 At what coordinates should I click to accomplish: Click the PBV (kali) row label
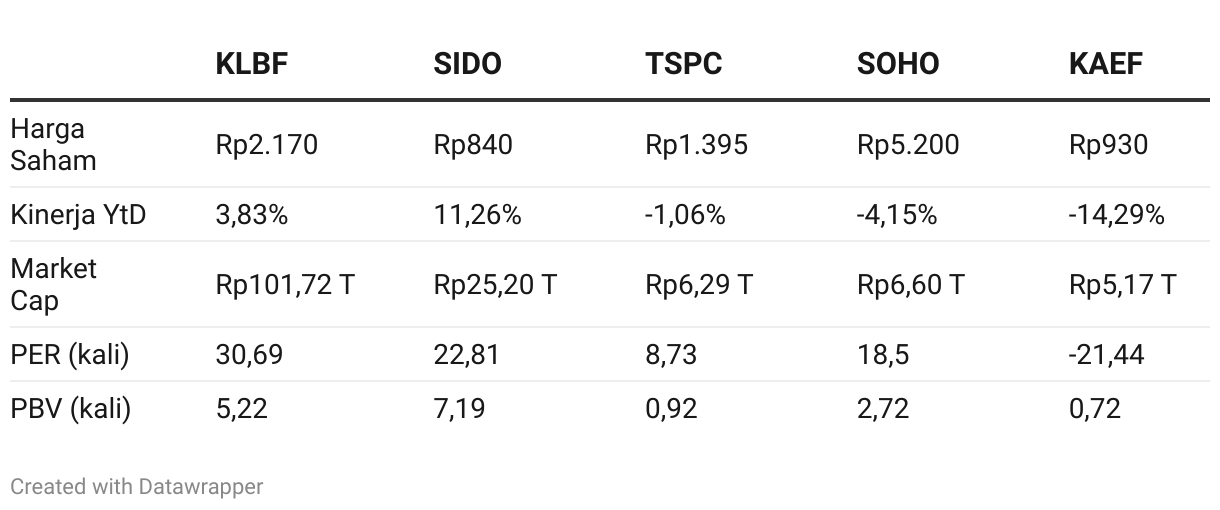tap(71, 408)
